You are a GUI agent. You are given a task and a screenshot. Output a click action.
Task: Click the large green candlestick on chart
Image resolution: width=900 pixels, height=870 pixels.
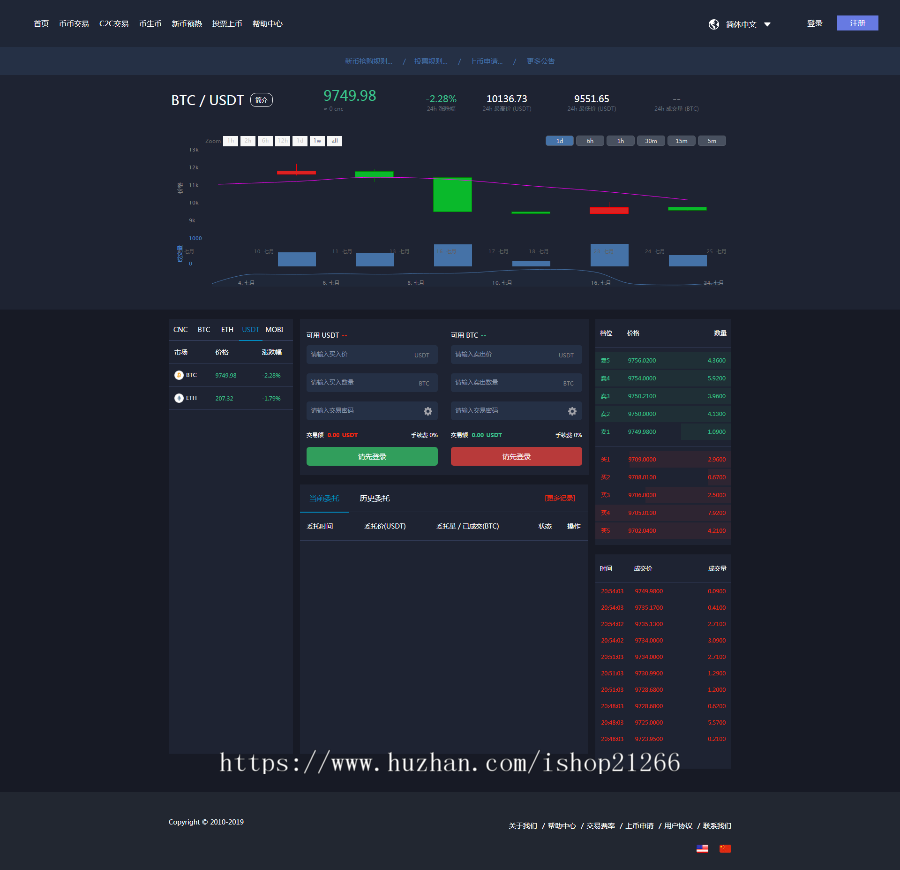[452, 195]
